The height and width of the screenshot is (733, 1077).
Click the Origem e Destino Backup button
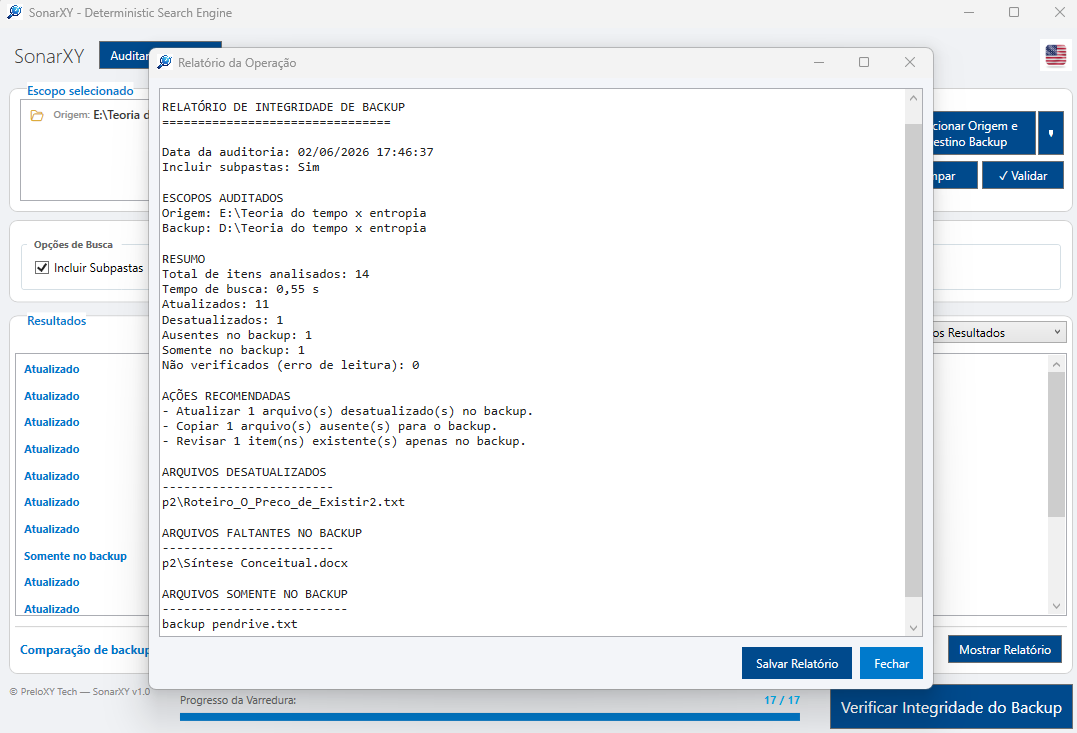(x=984, y=133)
